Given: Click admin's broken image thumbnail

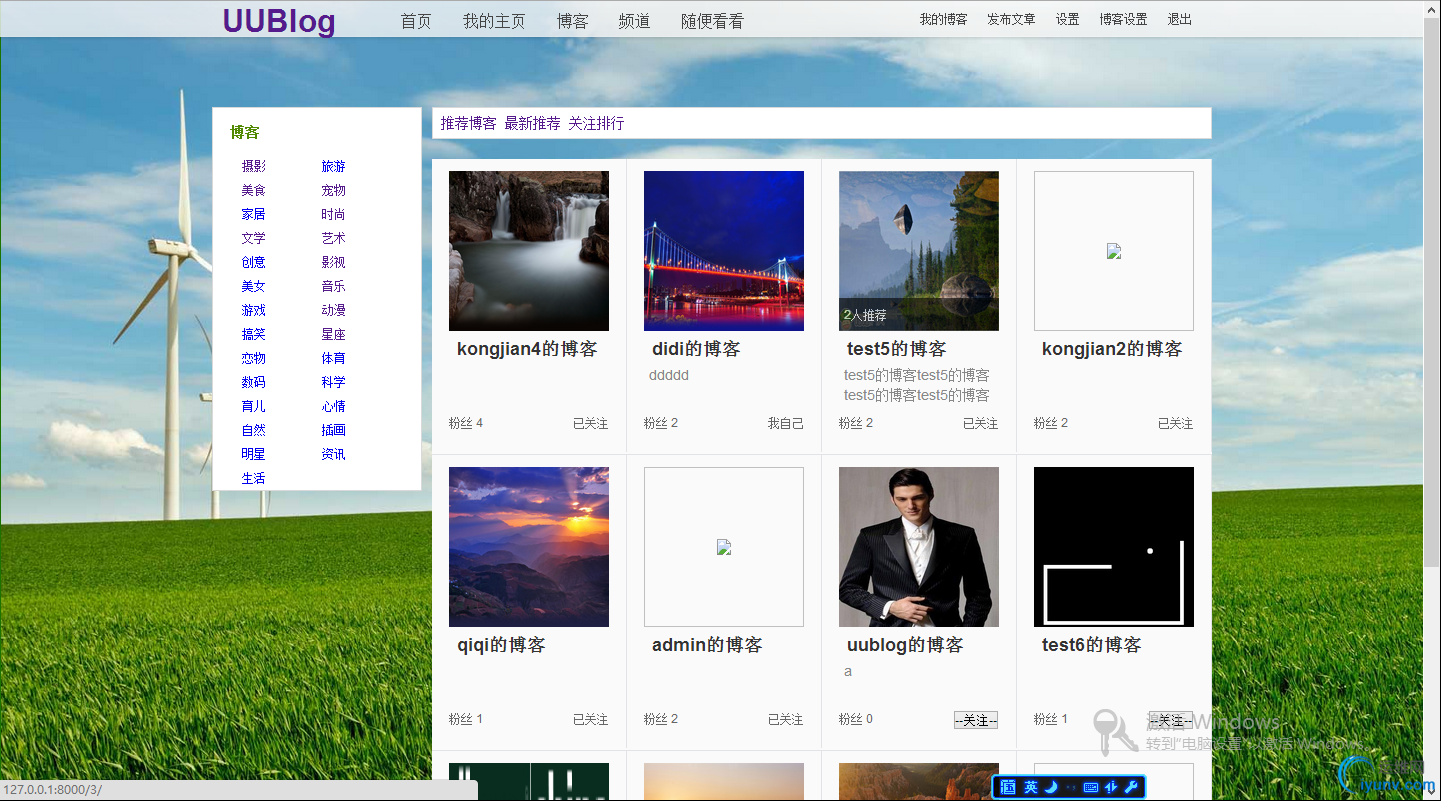Looking at the screenshot, I should click(724, 547).
